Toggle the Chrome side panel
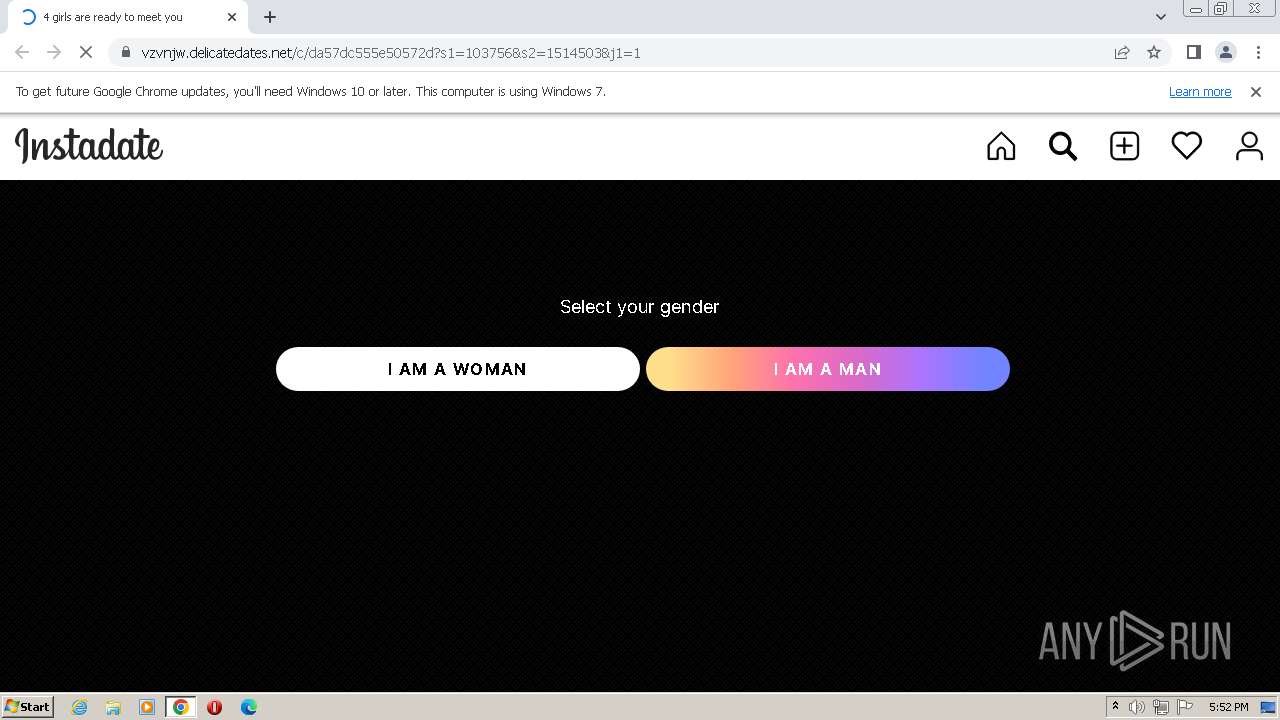Viewport: 1280px width, 720px height. click(x=1194, y=52)
